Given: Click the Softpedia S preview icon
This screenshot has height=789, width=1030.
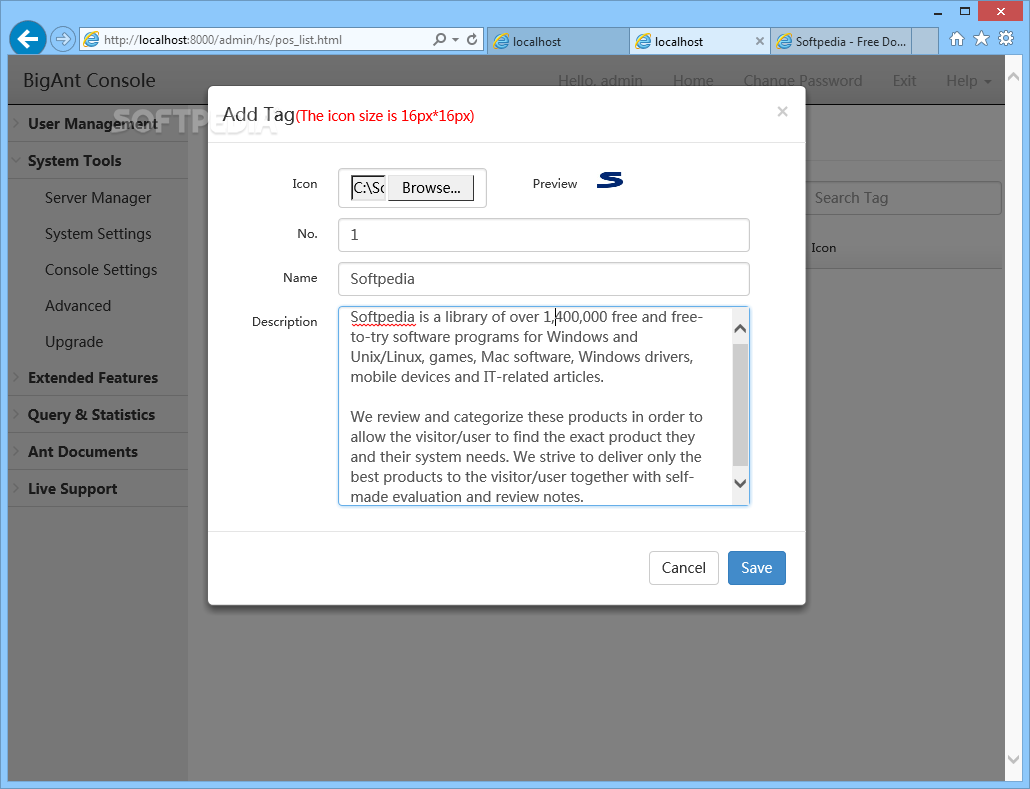Looking at the screenshot, I should [610, 180].
